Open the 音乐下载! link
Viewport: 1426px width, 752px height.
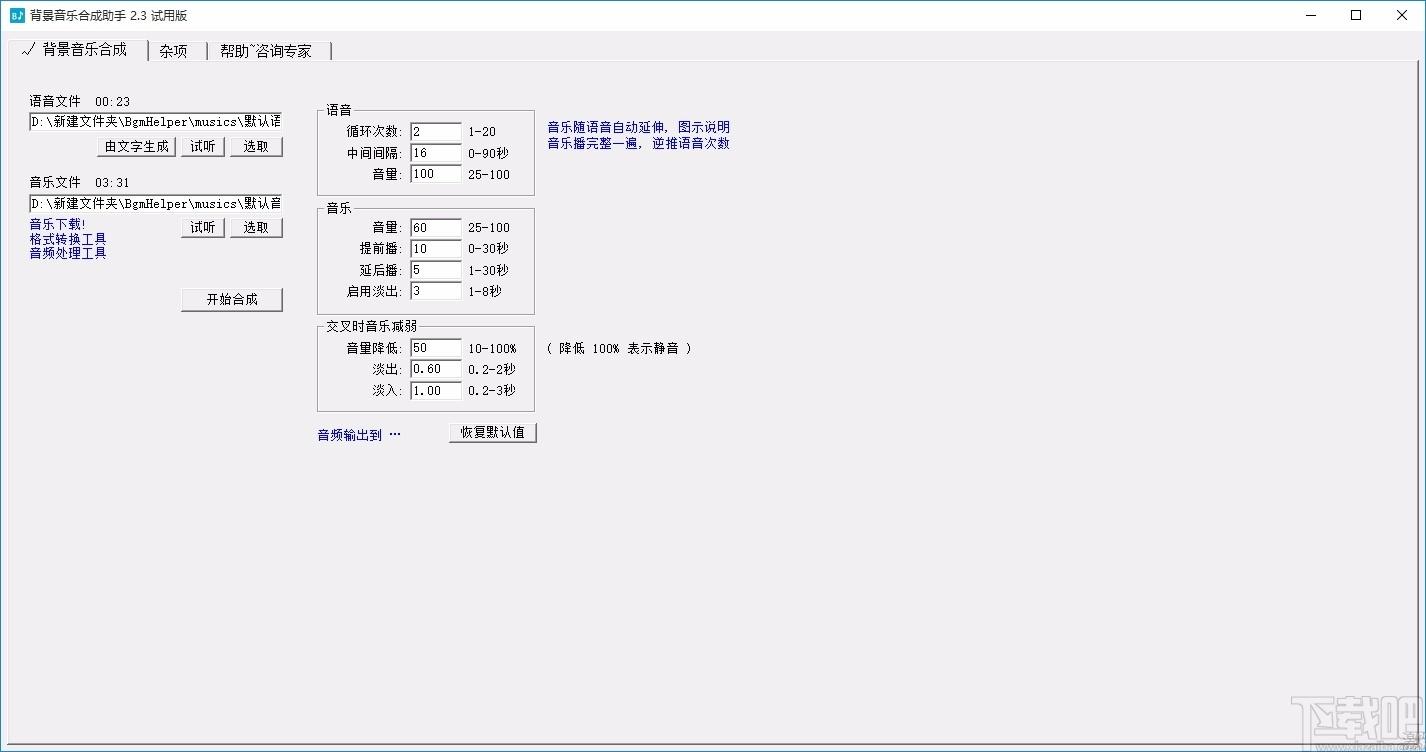point(58,224)
